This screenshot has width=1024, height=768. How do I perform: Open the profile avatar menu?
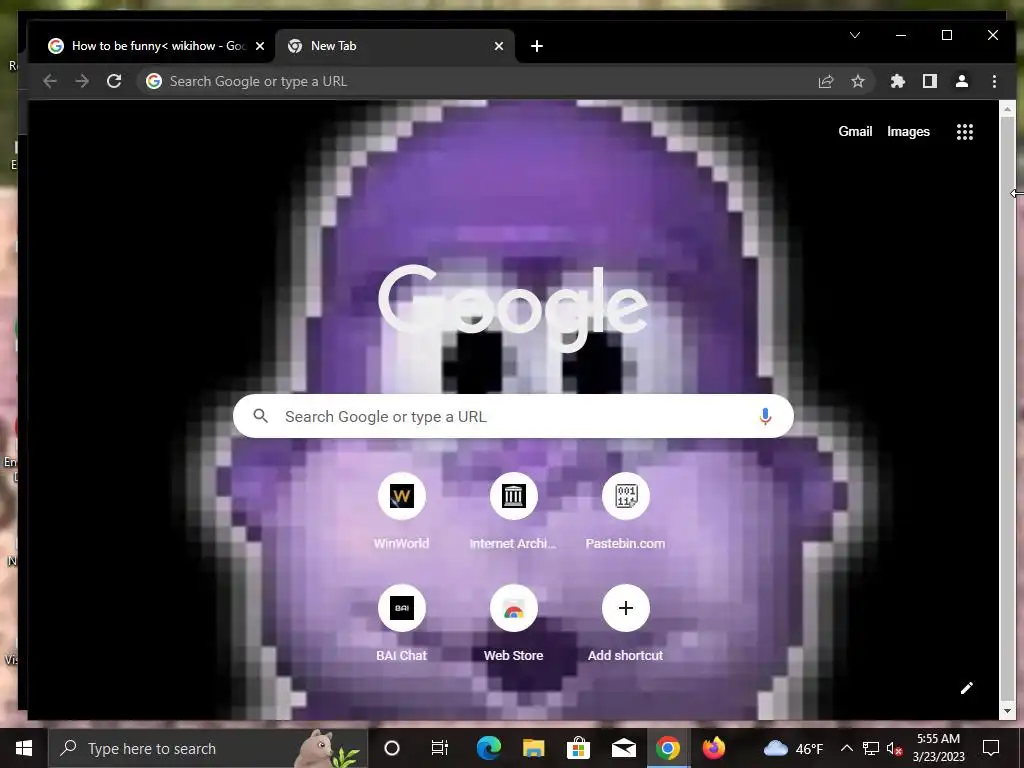coord(962,81)
